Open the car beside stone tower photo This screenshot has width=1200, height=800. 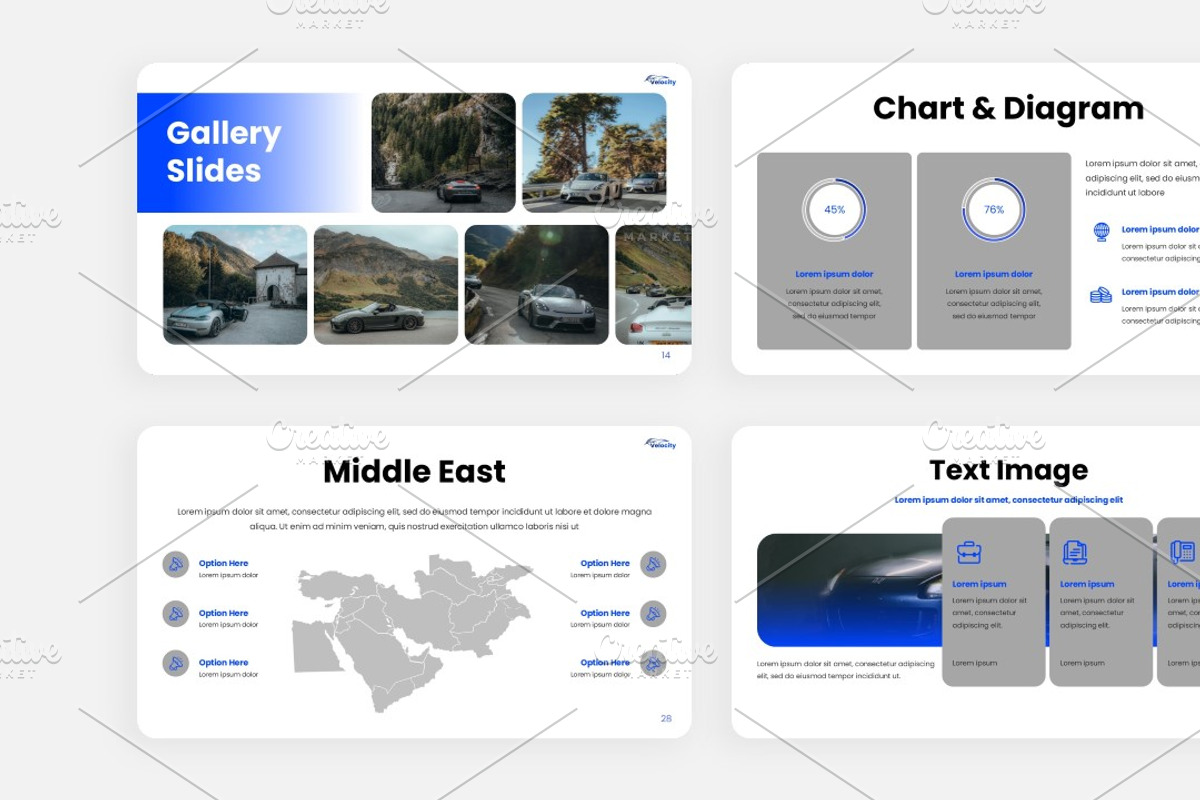coord(235,285)
